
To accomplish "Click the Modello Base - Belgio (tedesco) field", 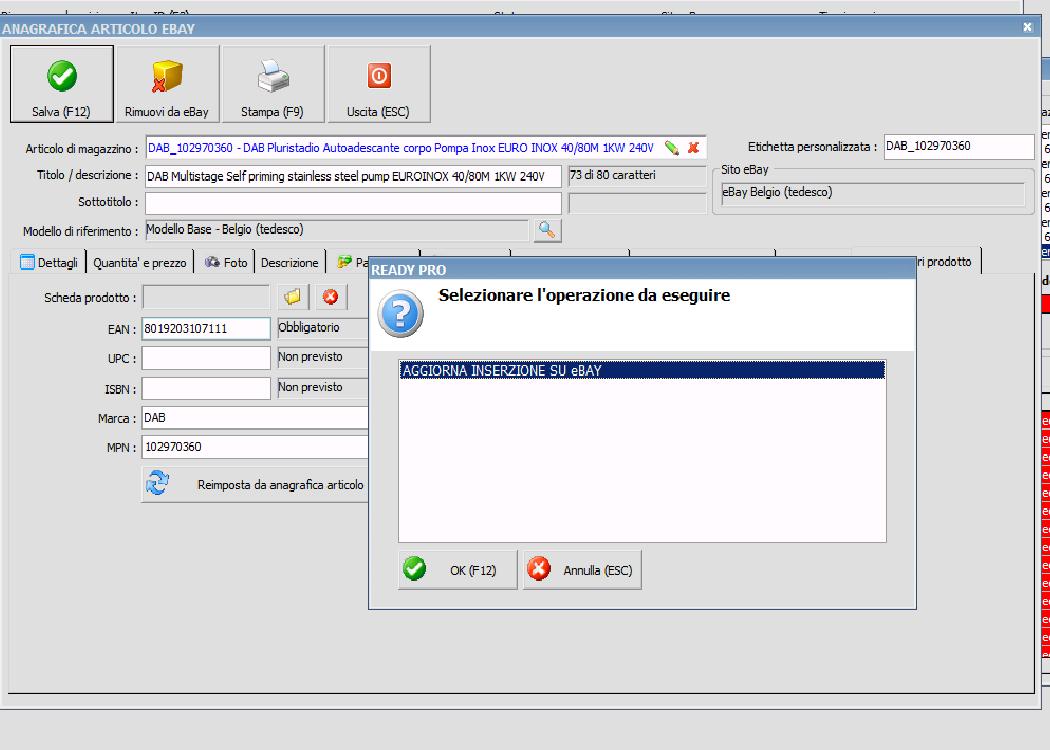I will [337, 230].
